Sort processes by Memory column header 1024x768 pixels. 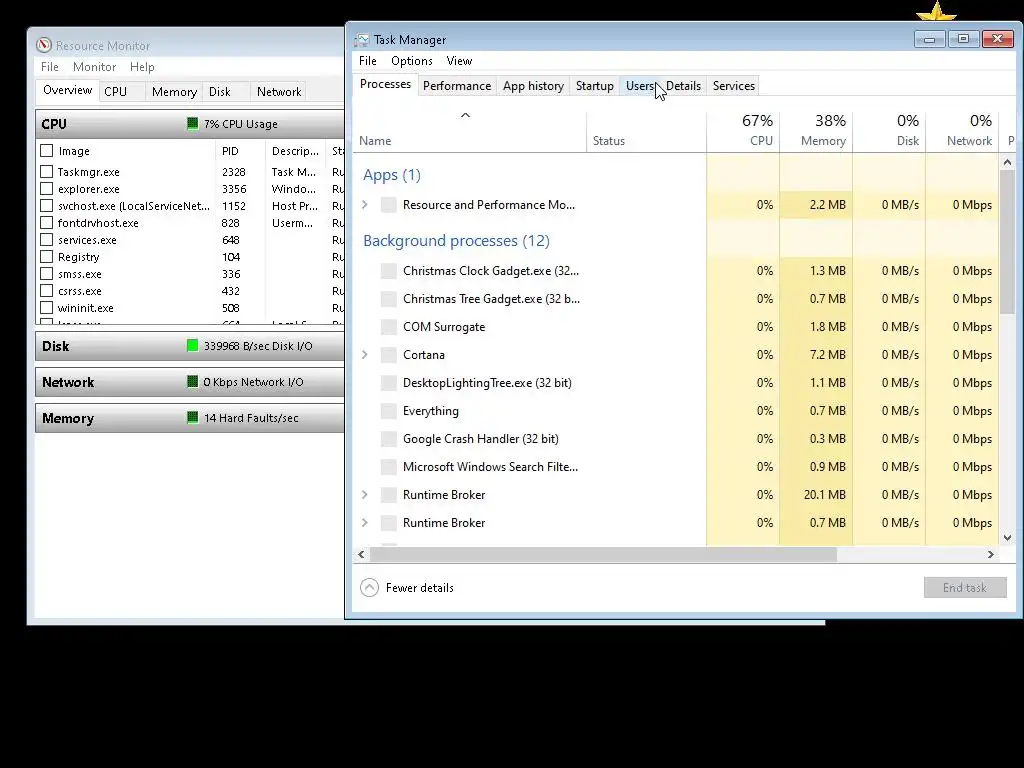(x=816, y=131)
